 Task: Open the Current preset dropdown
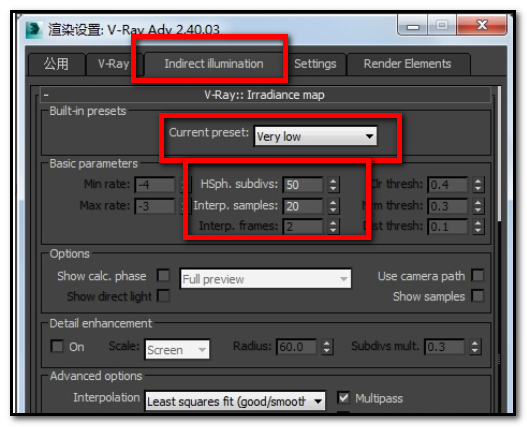coord(316,136)
